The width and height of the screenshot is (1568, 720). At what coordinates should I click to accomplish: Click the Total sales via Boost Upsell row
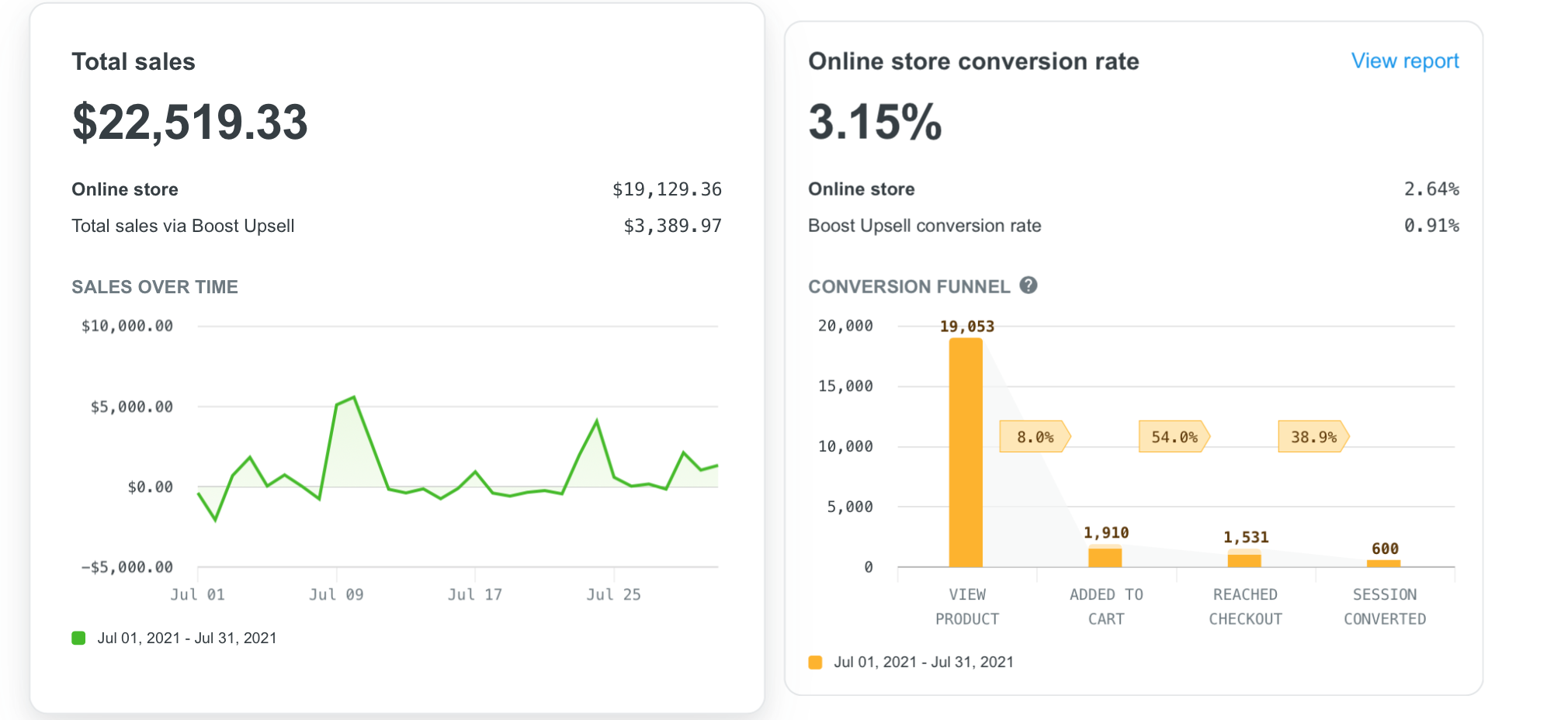(x=397, y=226)
